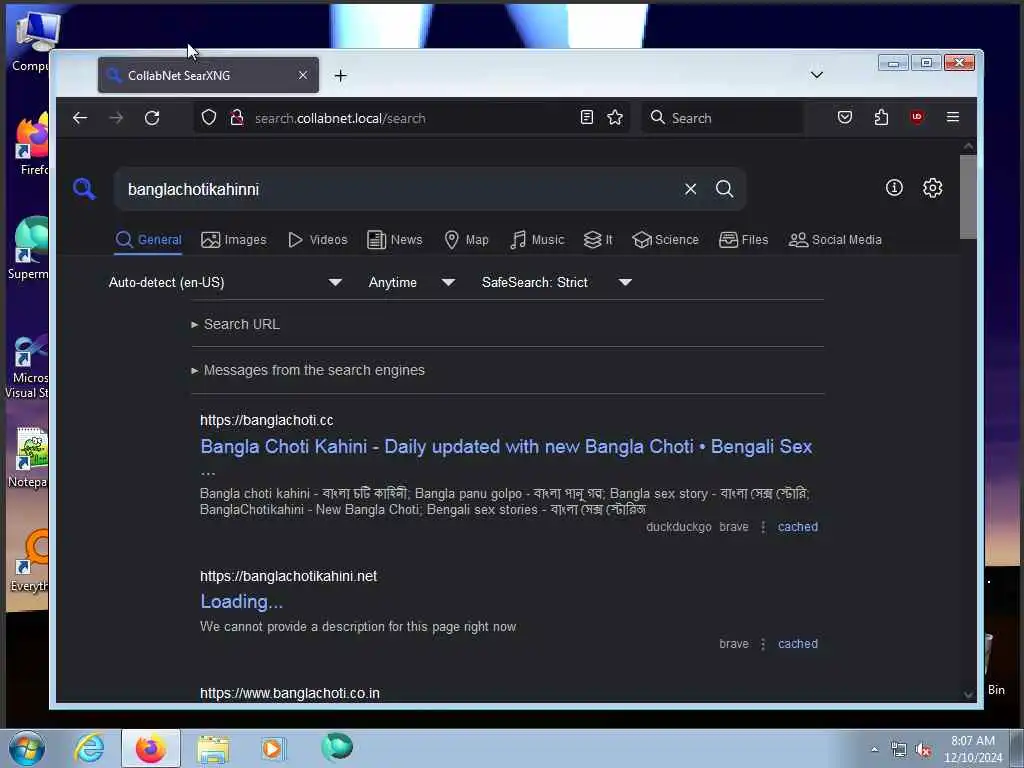Open the Pocket save icon
Image resolution: width=1024 pixels, height=768 pixels.
(x=844, y=118)
